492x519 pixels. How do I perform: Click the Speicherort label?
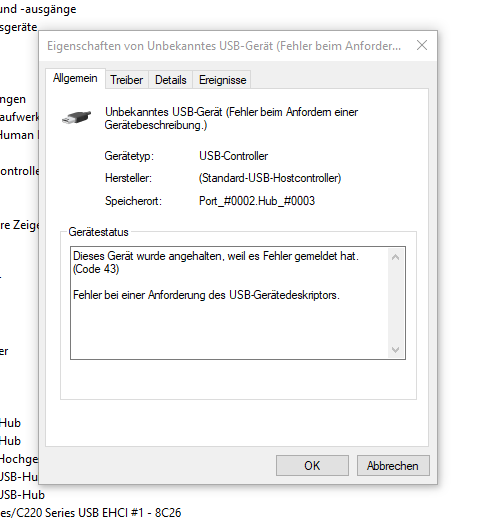[x=133, y=201]
